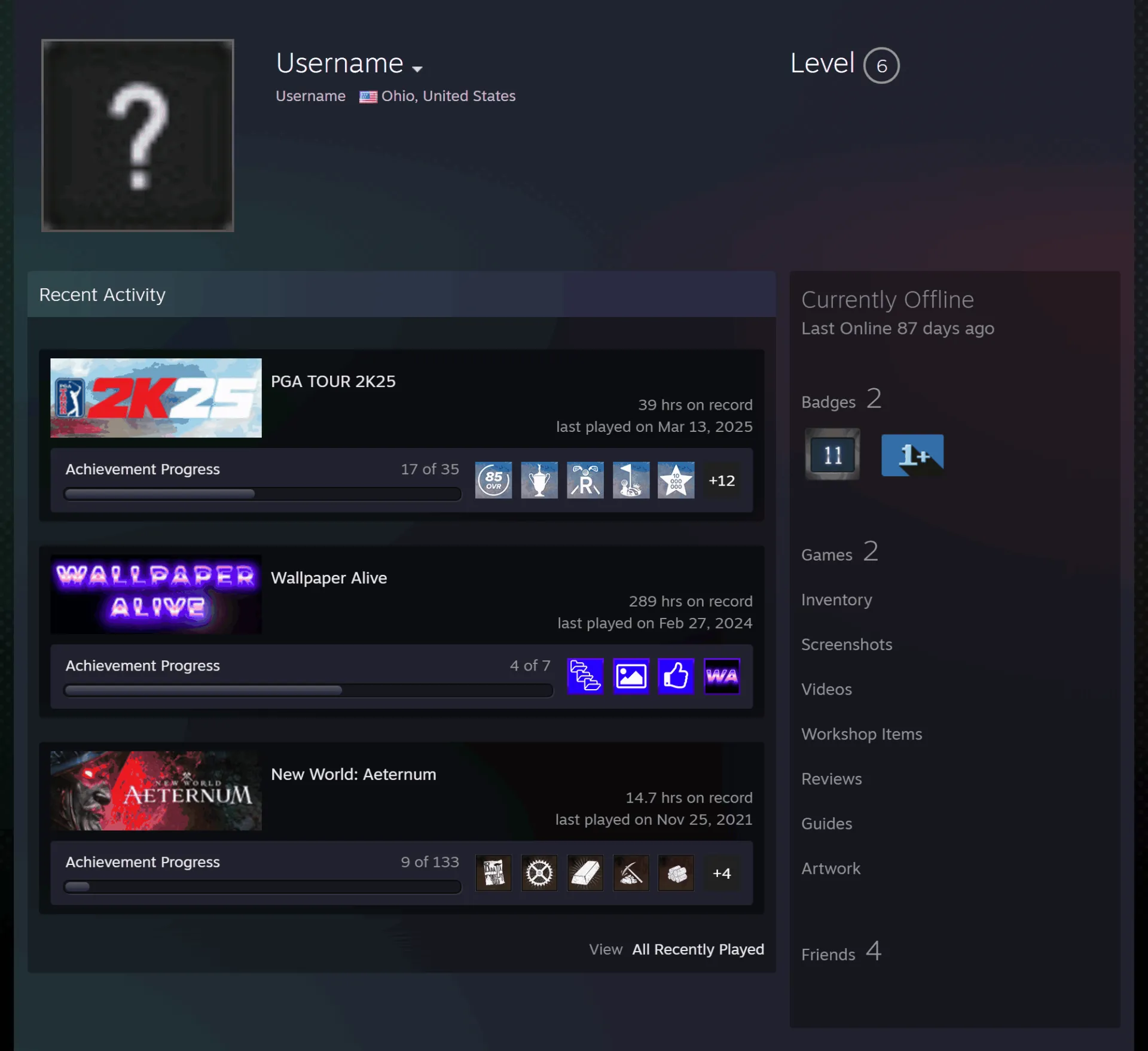
Task: Click the R rivals achievement icon
Action: pyautogui.click(x=585, y=480)
